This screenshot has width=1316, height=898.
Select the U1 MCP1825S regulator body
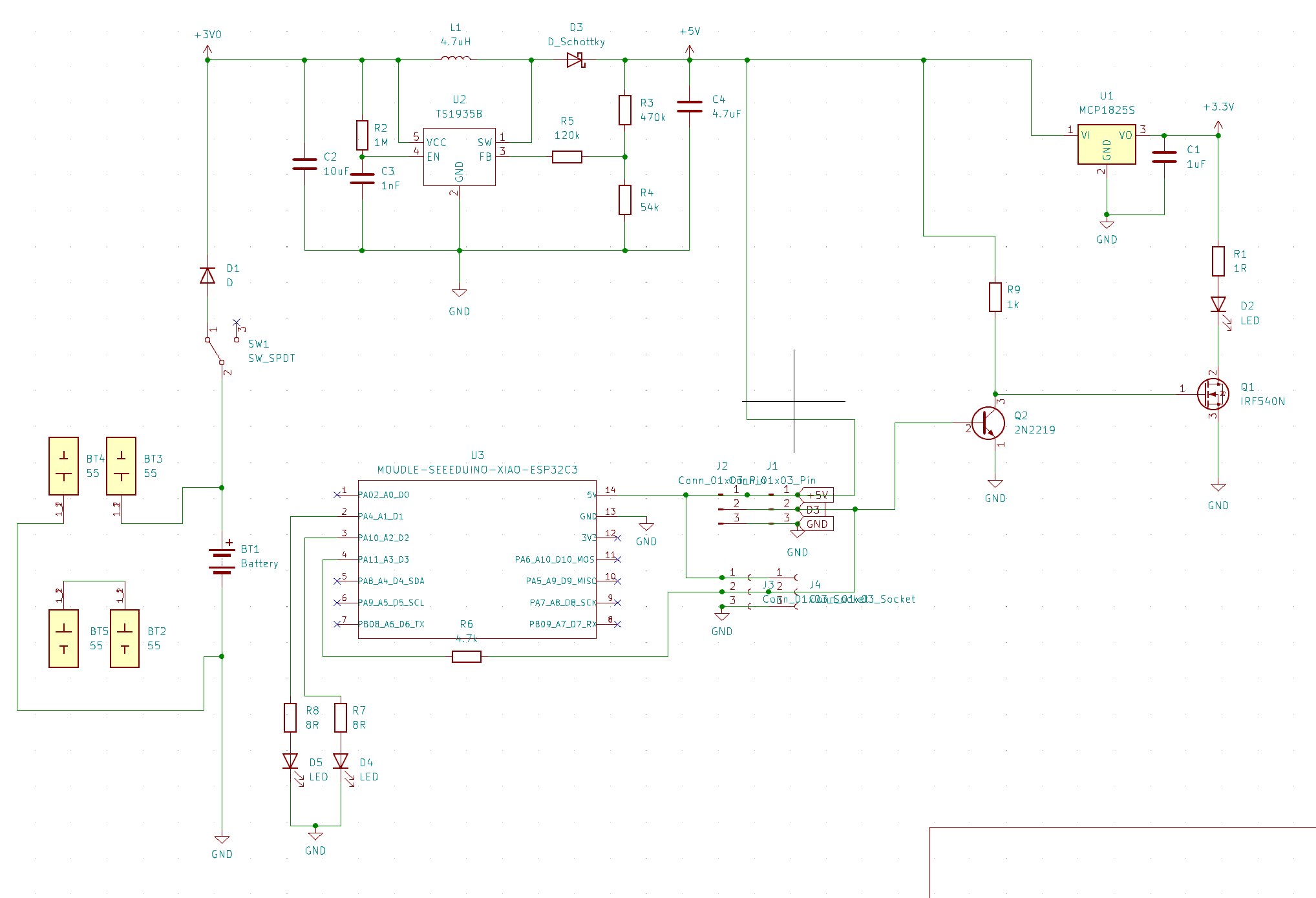pos(1107,144)
